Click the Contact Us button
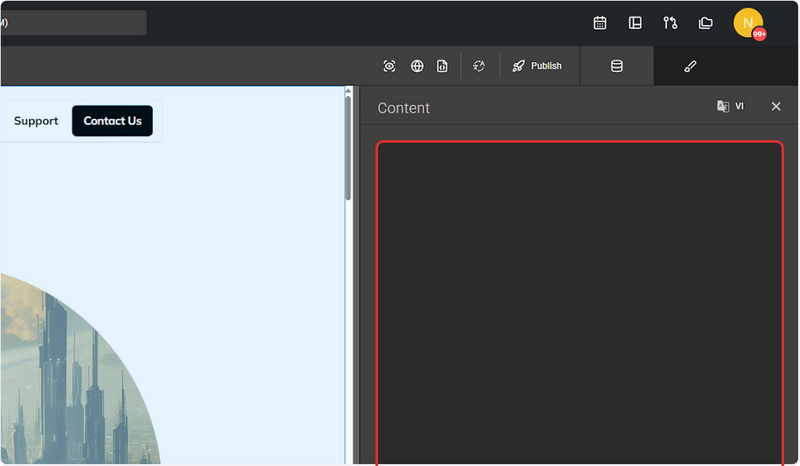 (x=112, y=121)
